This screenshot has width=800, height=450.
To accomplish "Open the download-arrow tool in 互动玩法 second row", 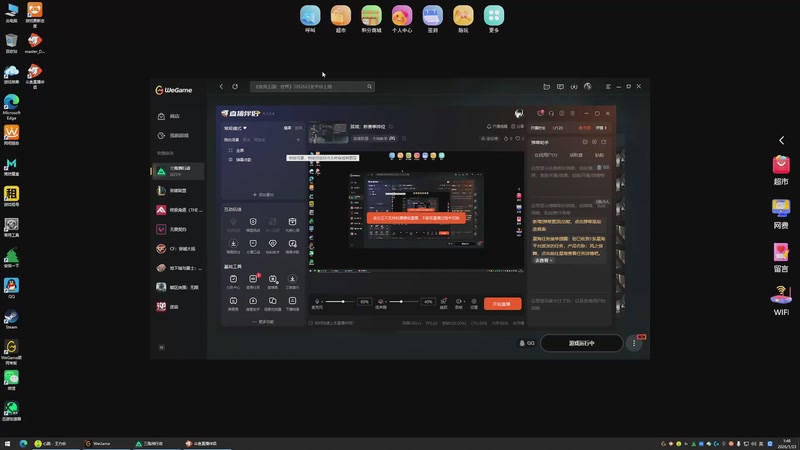I will (x=233, y=246).
